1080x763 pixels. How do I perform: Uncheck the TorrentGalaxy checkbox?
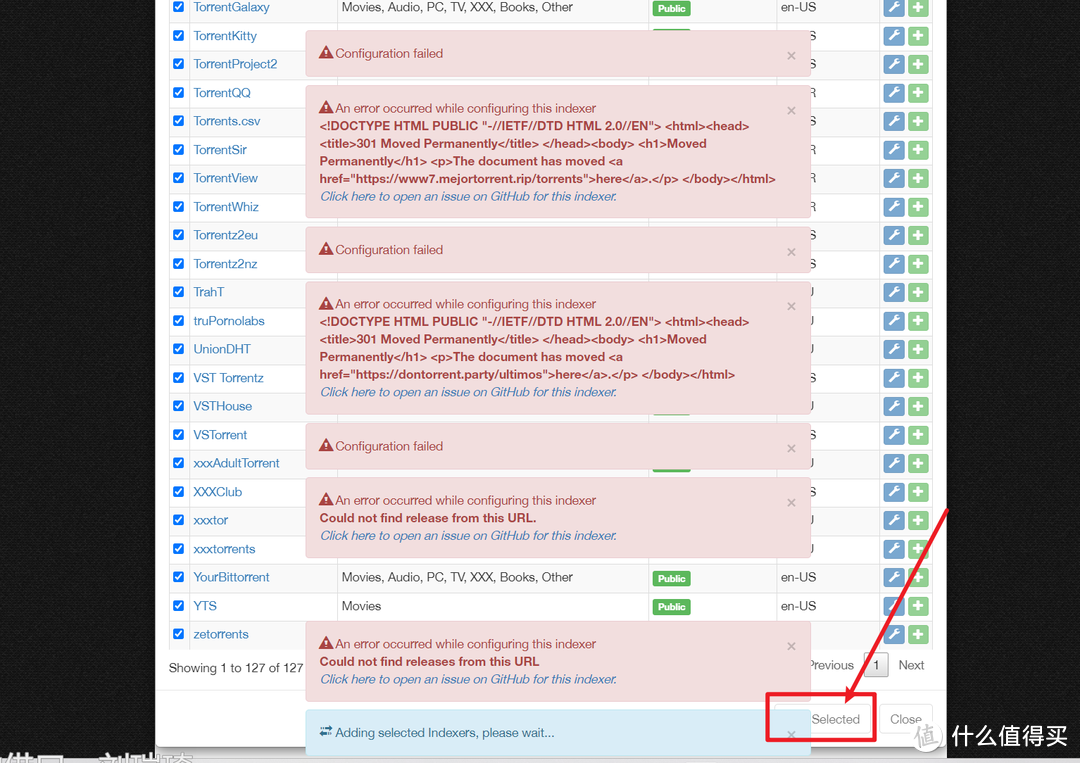[178, 7]
